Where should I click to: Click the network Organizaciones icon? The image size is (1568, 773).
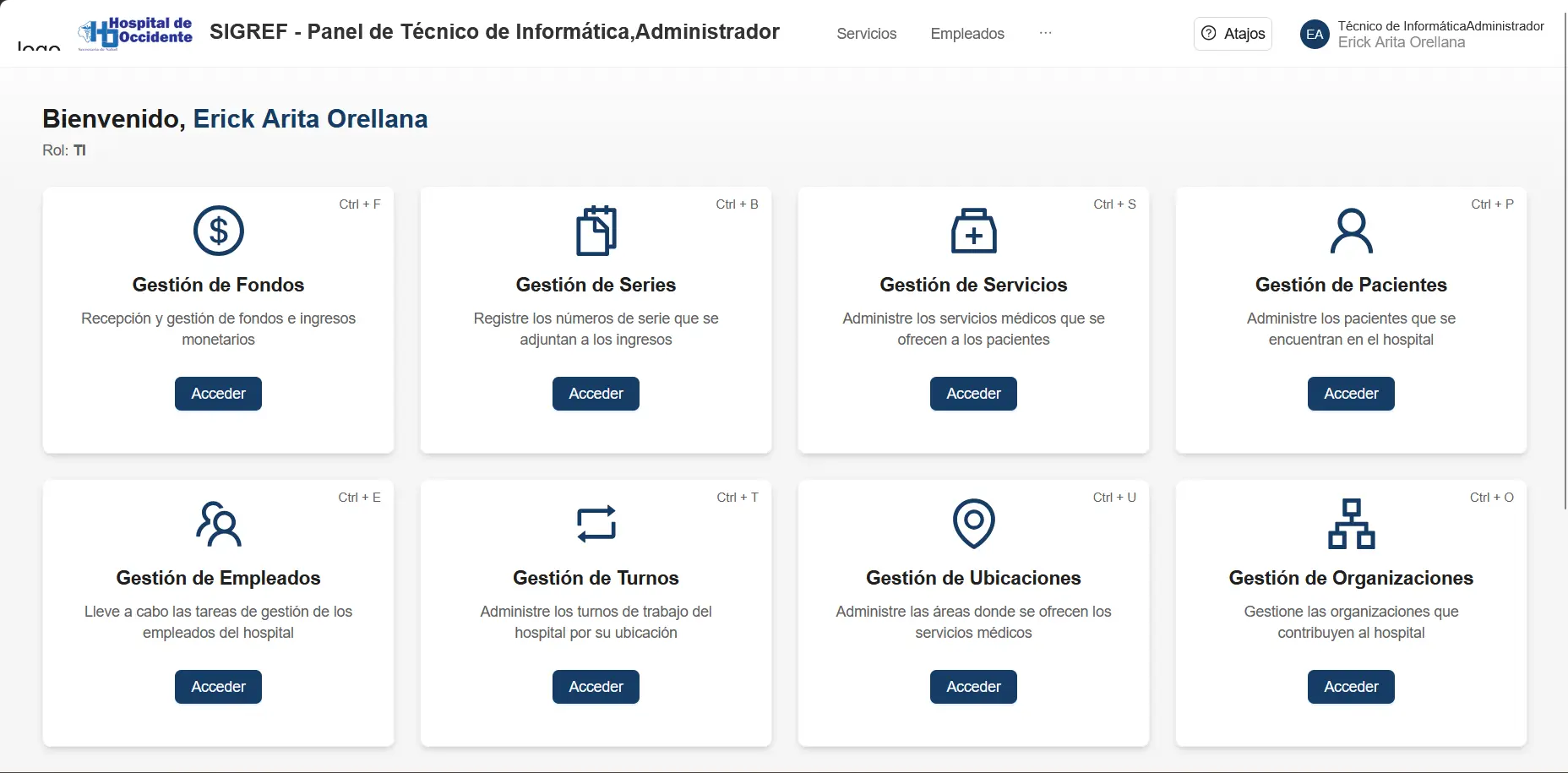point(1351,524)
